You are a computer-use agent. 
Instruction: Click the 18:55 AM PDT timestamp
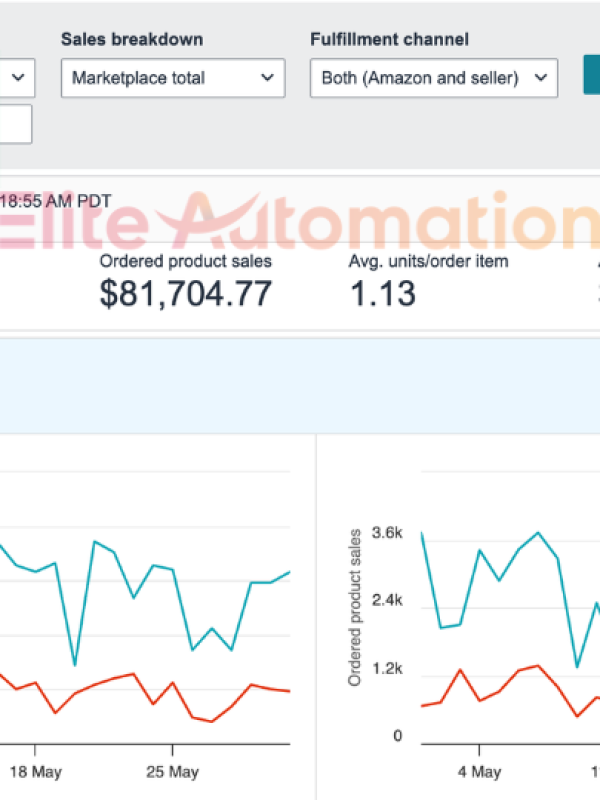coord(55,201)
